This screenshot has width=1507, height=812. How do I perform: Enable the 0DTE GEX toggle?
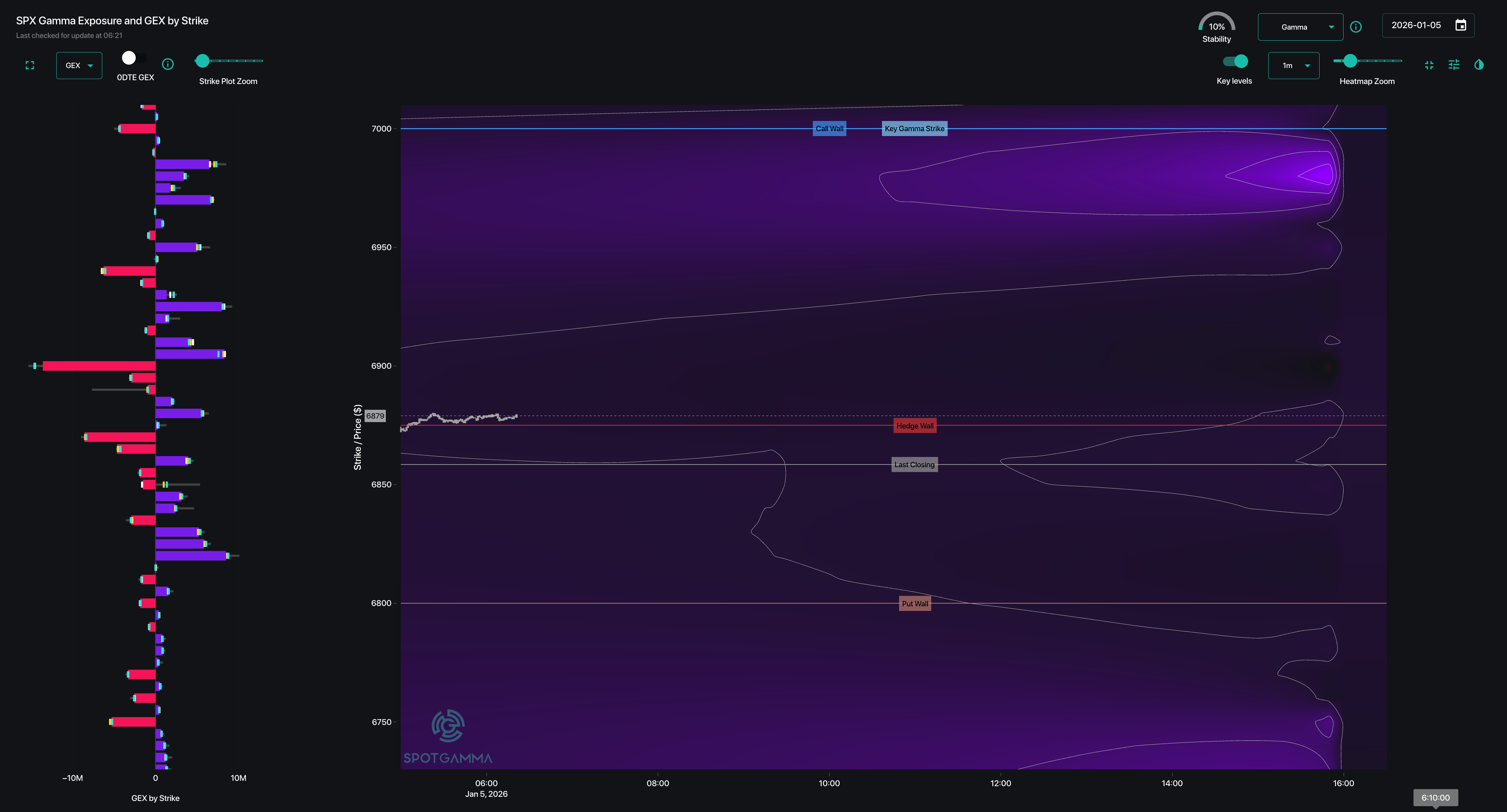[135, 58]
